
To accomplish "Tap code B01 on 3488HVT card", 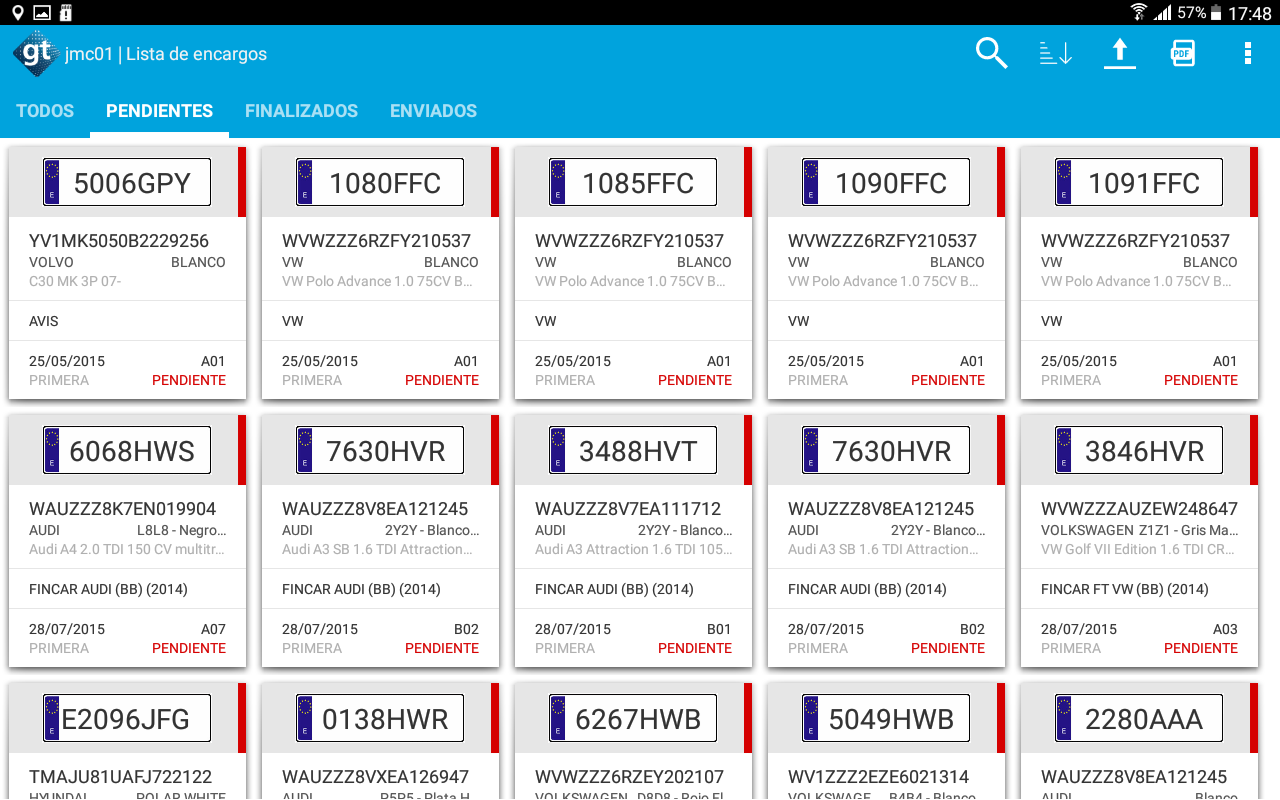I will coord(719,629).
